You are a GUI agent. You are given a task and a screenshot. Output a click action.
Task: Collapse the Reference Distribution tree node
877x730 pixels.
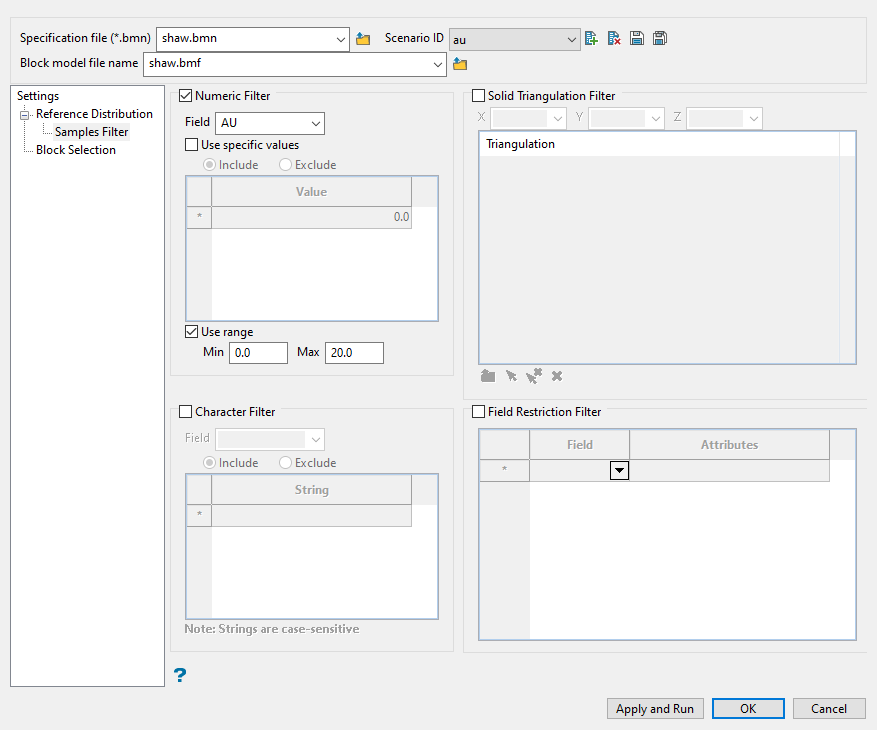25,115
